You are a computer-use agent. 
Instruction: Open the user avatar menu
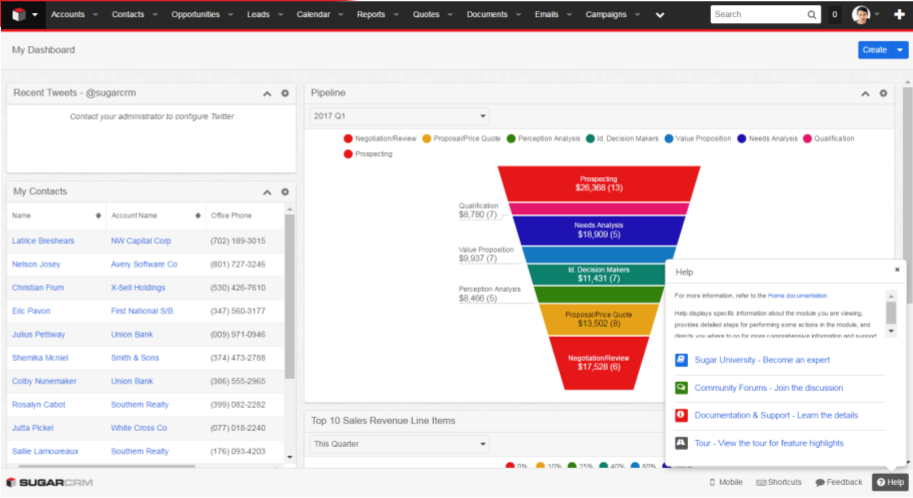(x=861, y=15)
